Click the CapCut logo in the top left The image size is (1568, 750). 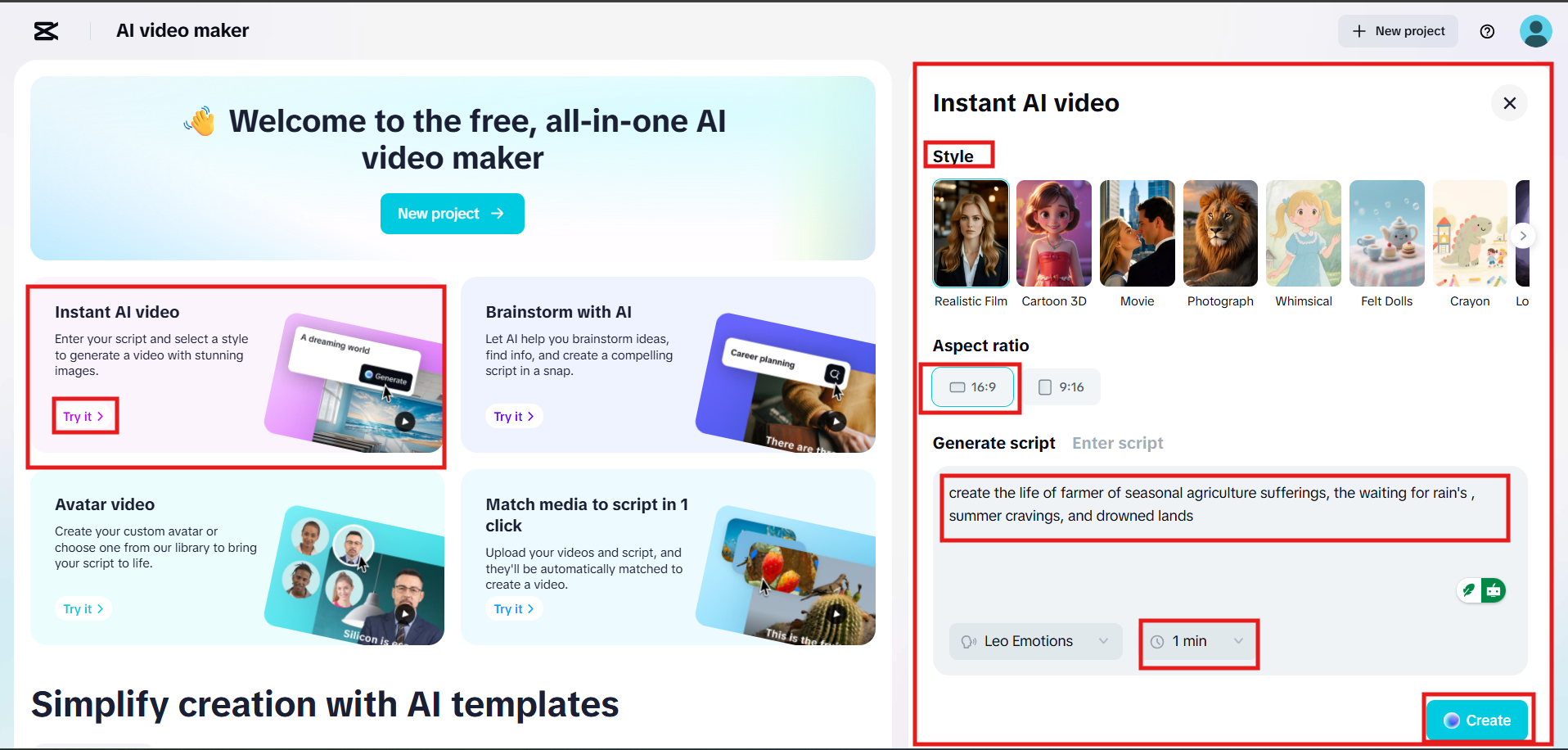45,31
